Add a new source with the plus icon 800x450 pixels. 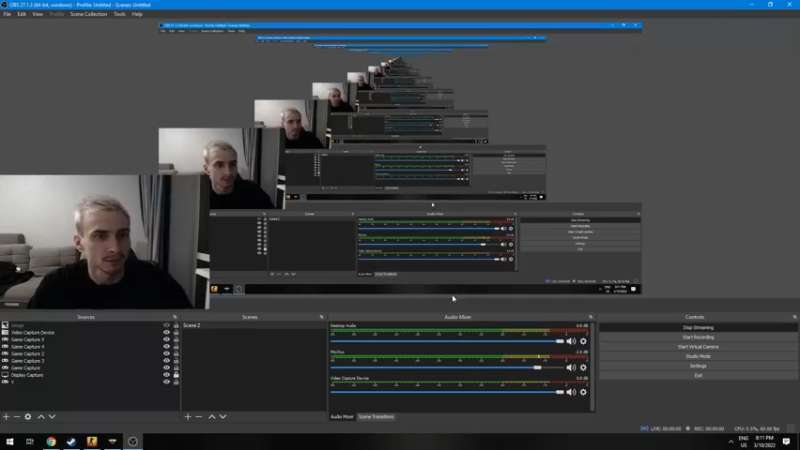[x=6, y=417]
